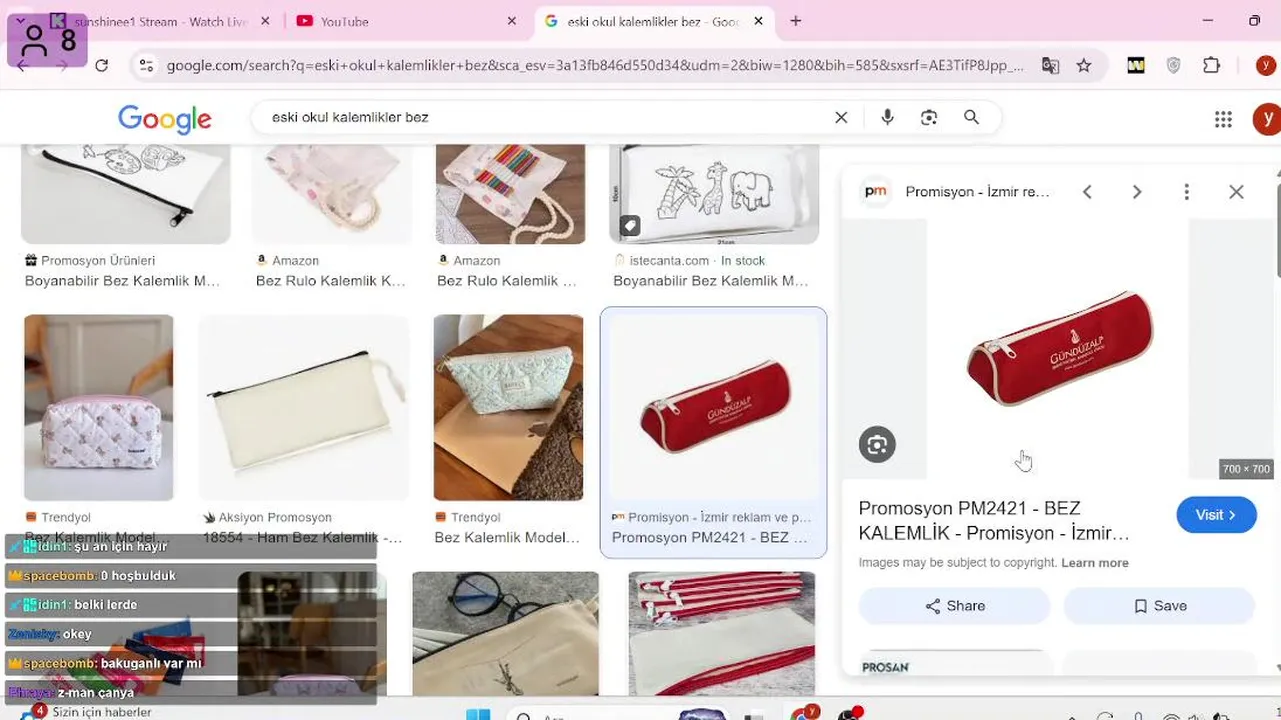Viewport: 1281px width, 720px height.
Task: Open the PROSAN related image card
Action: [954, 663]
